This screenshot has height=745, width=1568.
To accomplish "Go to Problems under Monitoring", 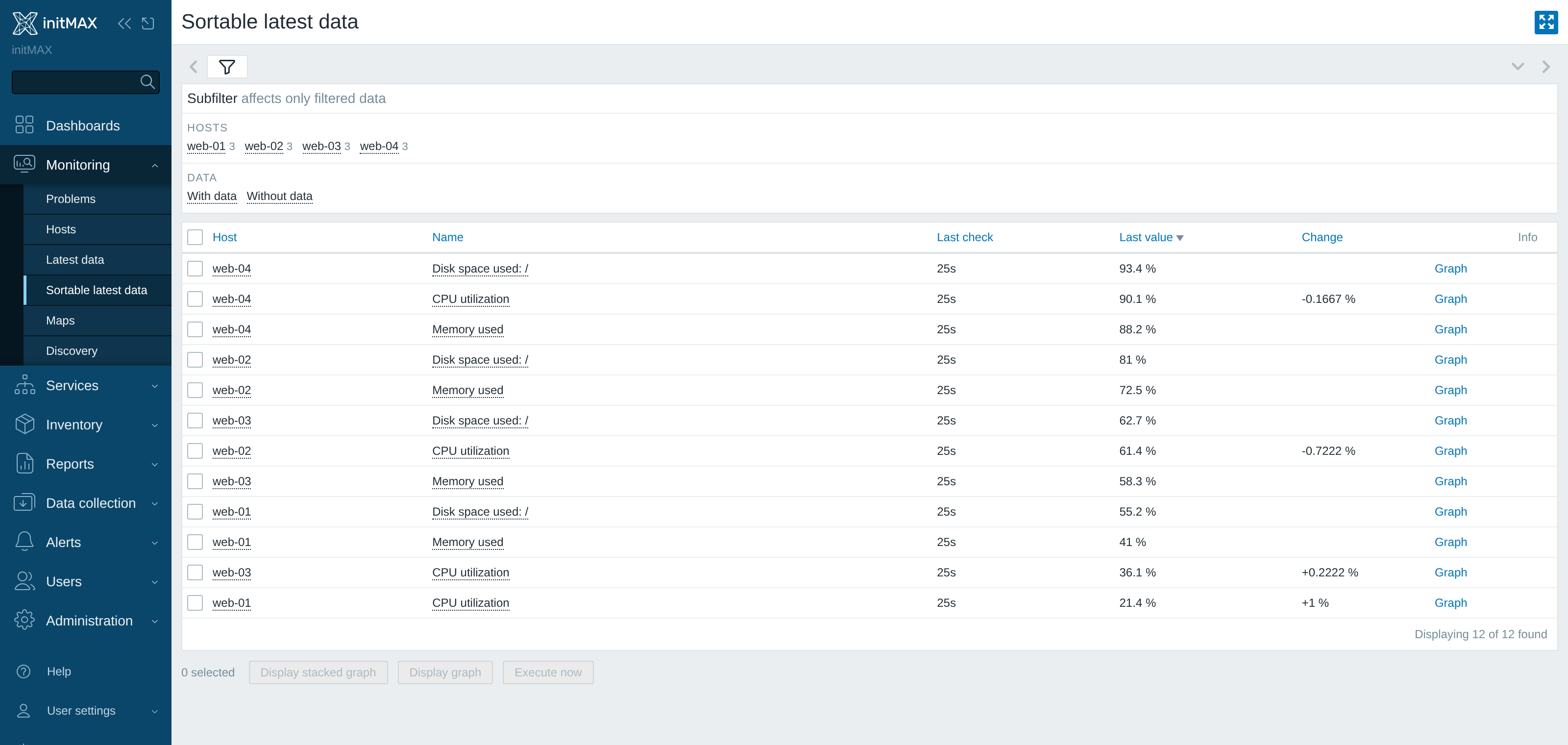I will [x=71, y=199].
